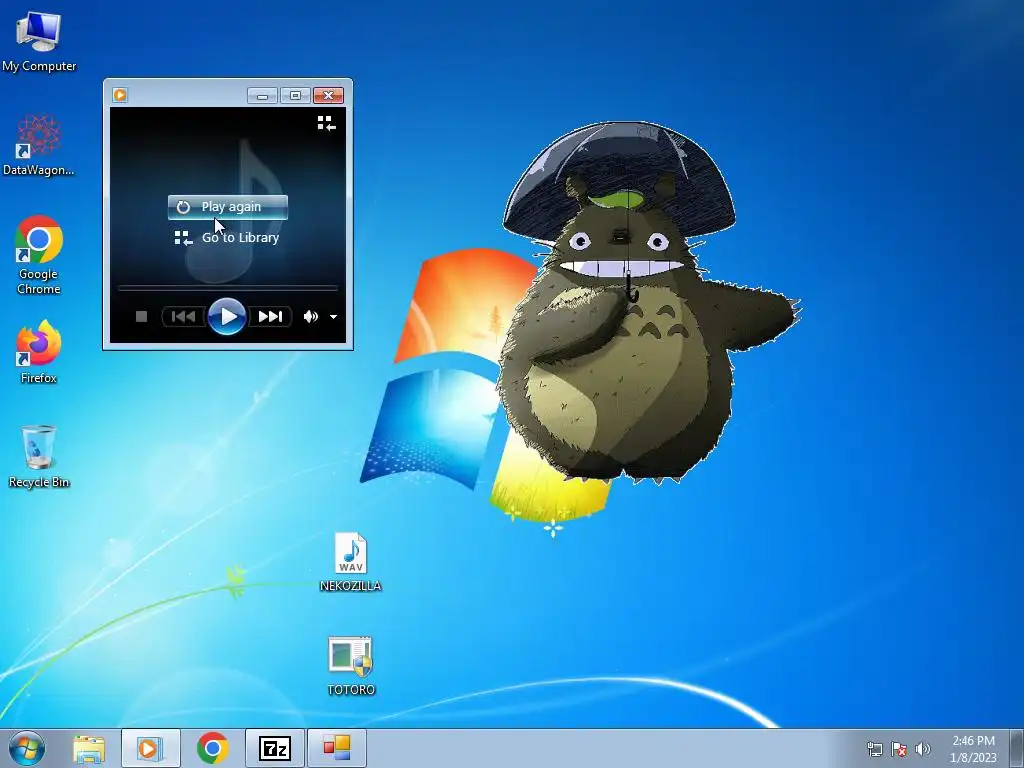Open the Windows Start menu orb
The height and width of the screenshot is (768, 1024).
point(27,748)
